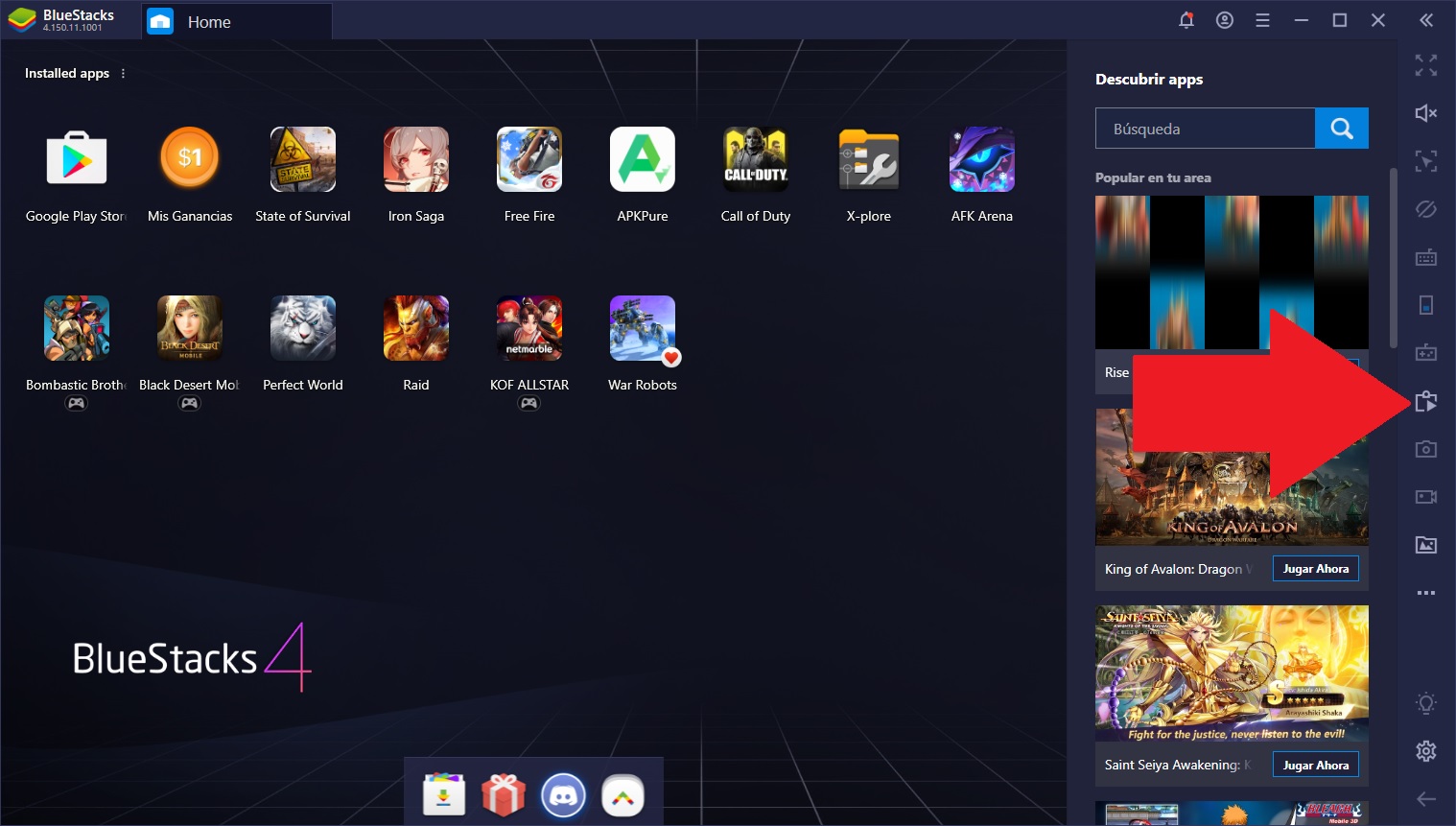Toggle eco mode light bulb icon
This screenshot has width=1456, height=826.
[x=1426, y=703]
